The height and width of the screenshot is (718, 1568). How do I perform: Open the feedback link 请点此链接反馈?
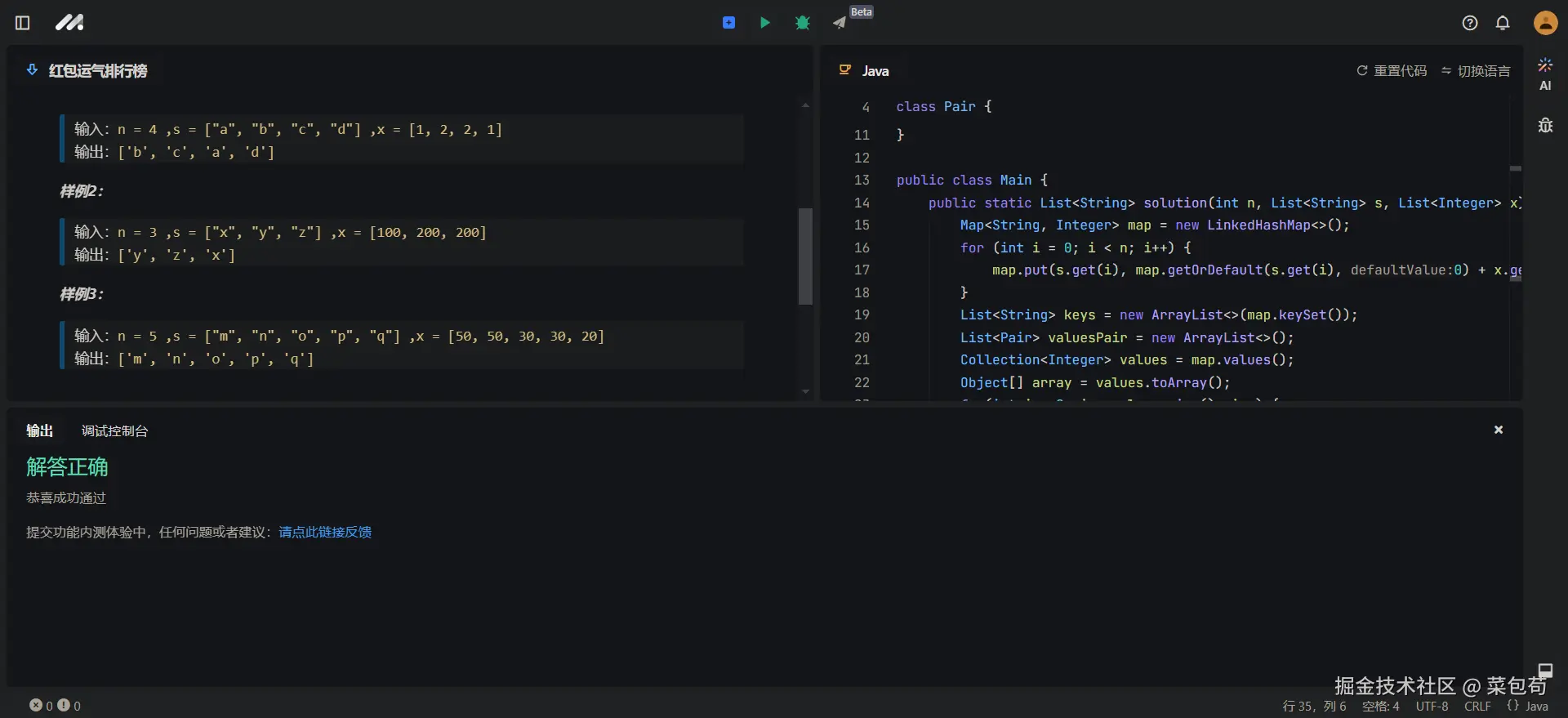coord(325,532)
